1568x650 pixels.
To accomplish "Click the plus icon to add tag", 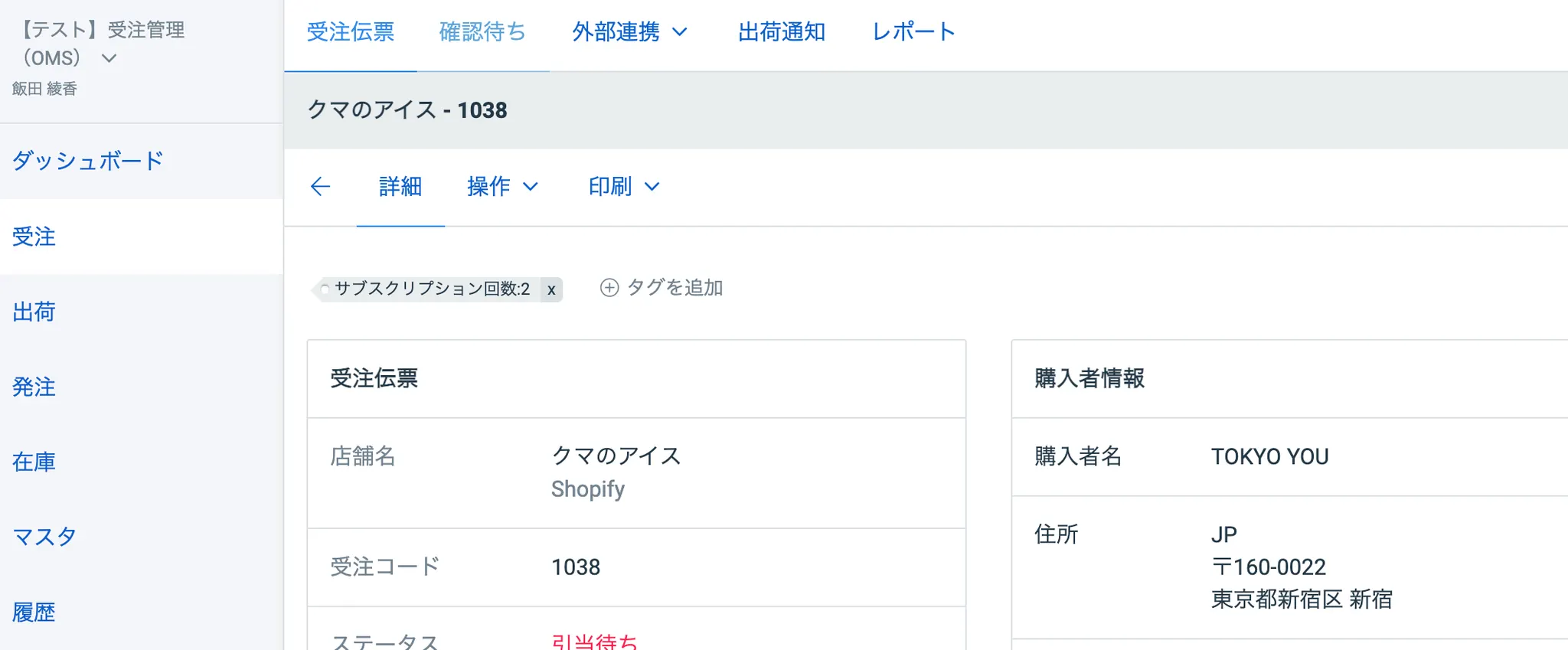I will click(609, 288).
